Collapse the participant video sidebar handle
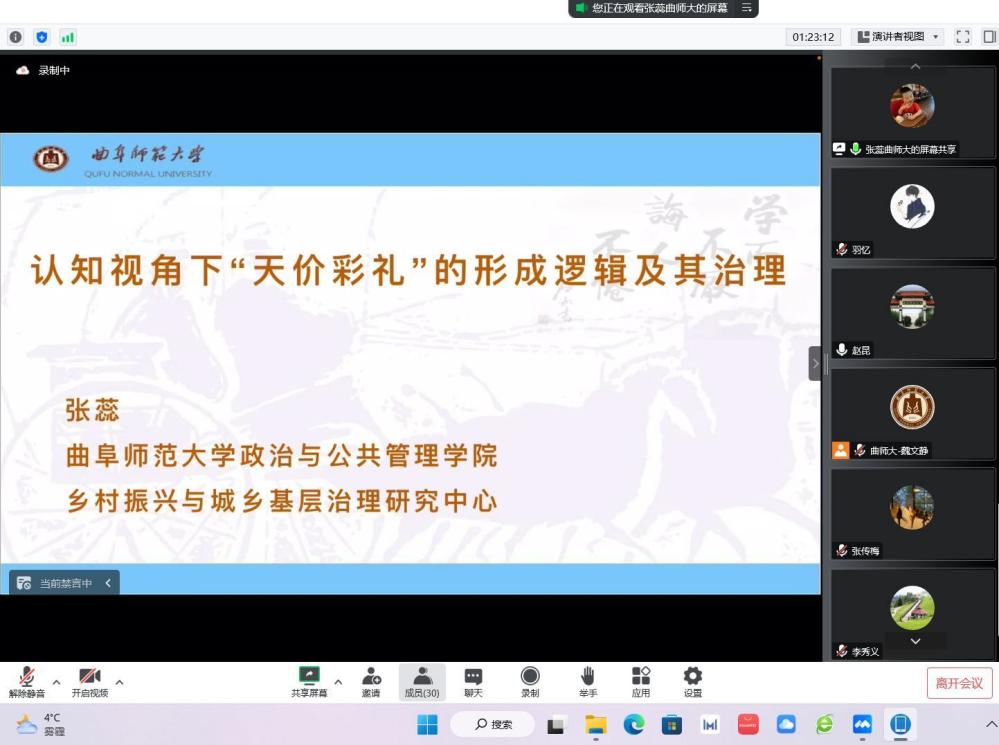Screen dimensions: 999x745 click(814, 363)
